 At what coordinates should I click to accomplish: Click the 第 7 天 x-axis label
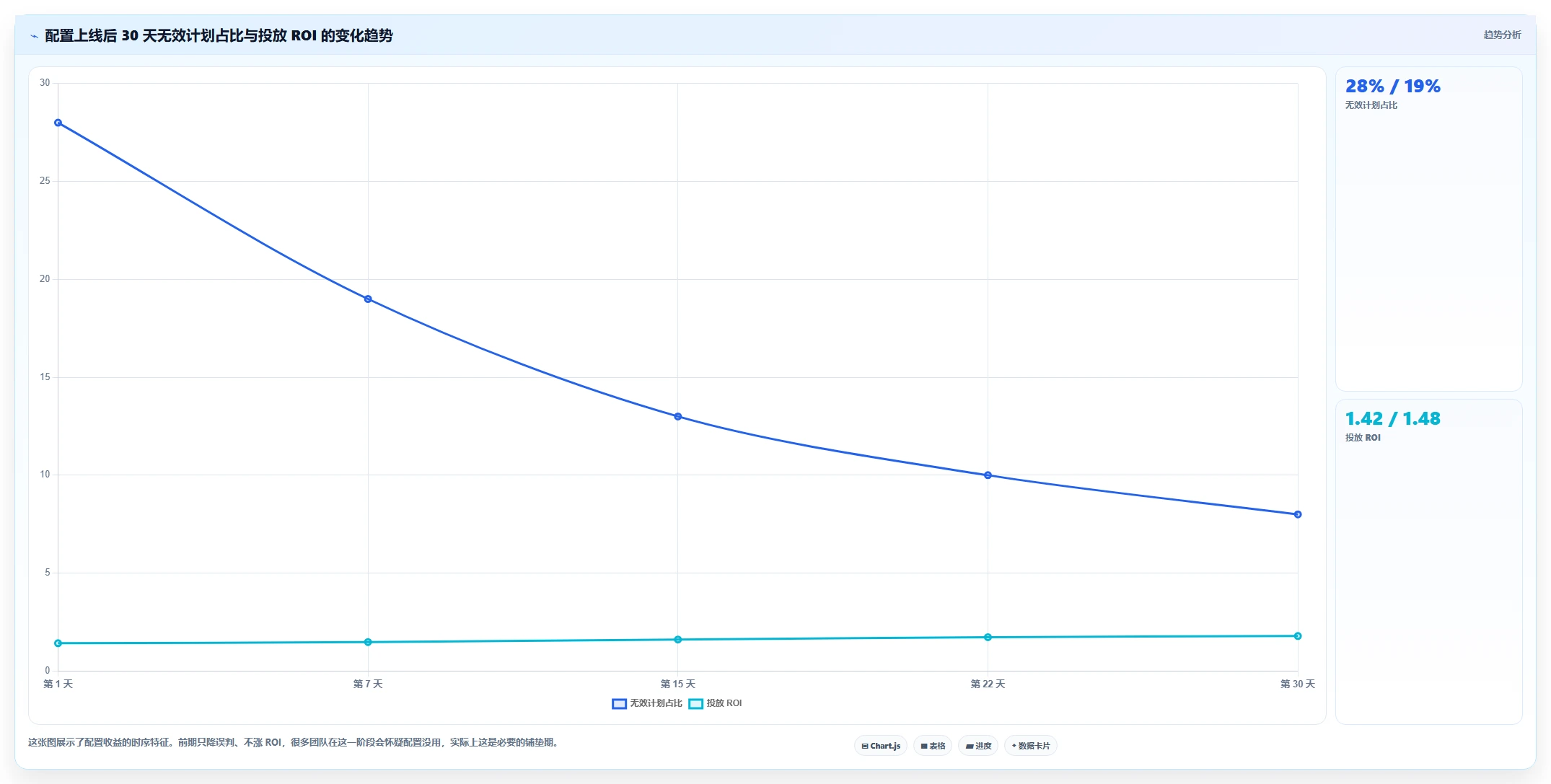[368, 684]
